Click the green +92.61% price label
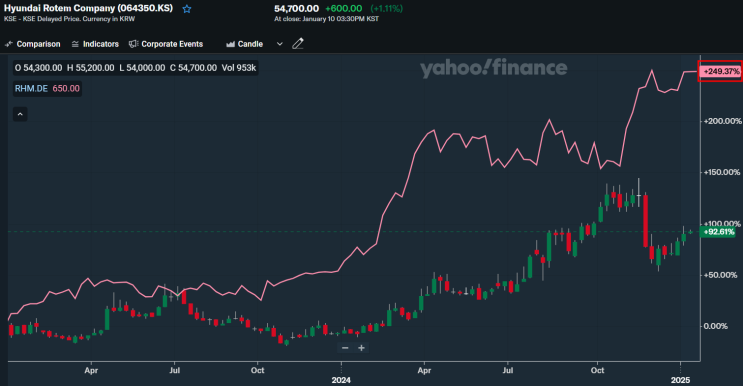 (x=718, y=232)
